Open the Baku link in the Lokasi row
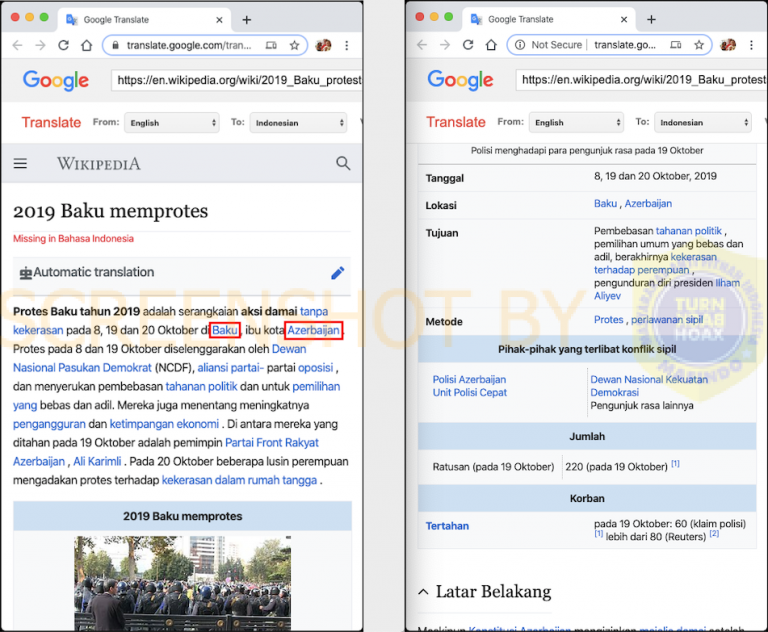This screenshot has width=768, height=632. tap(605, 203)
